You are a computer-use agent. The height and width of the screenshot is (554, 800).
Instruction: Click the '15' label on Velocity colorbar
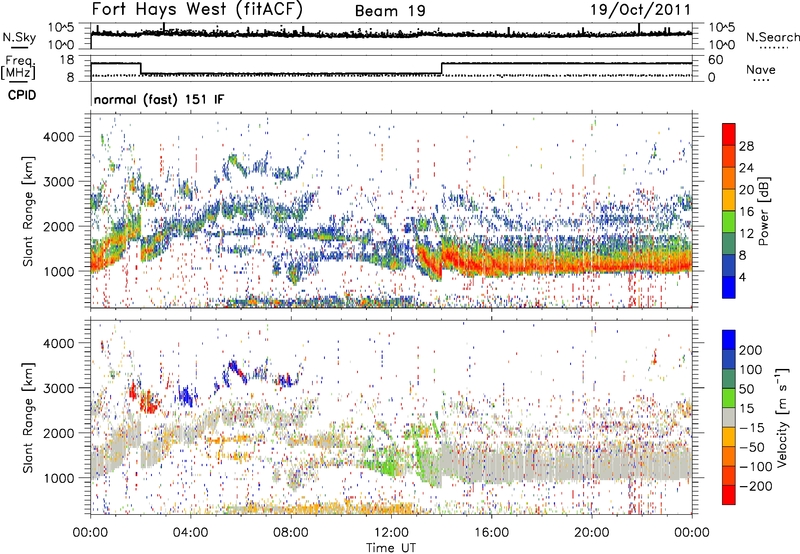tap(746, 409)
